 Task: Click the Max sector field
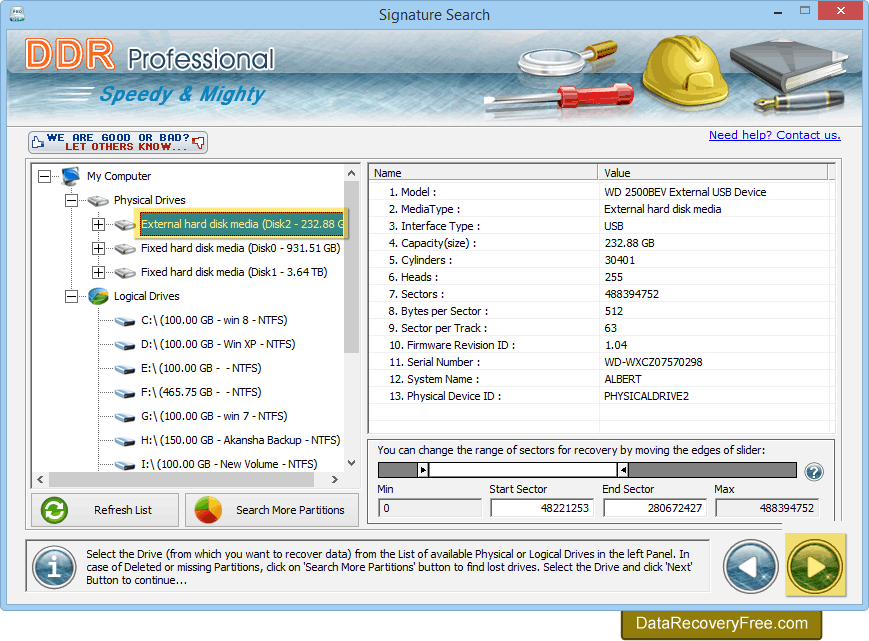767,508
